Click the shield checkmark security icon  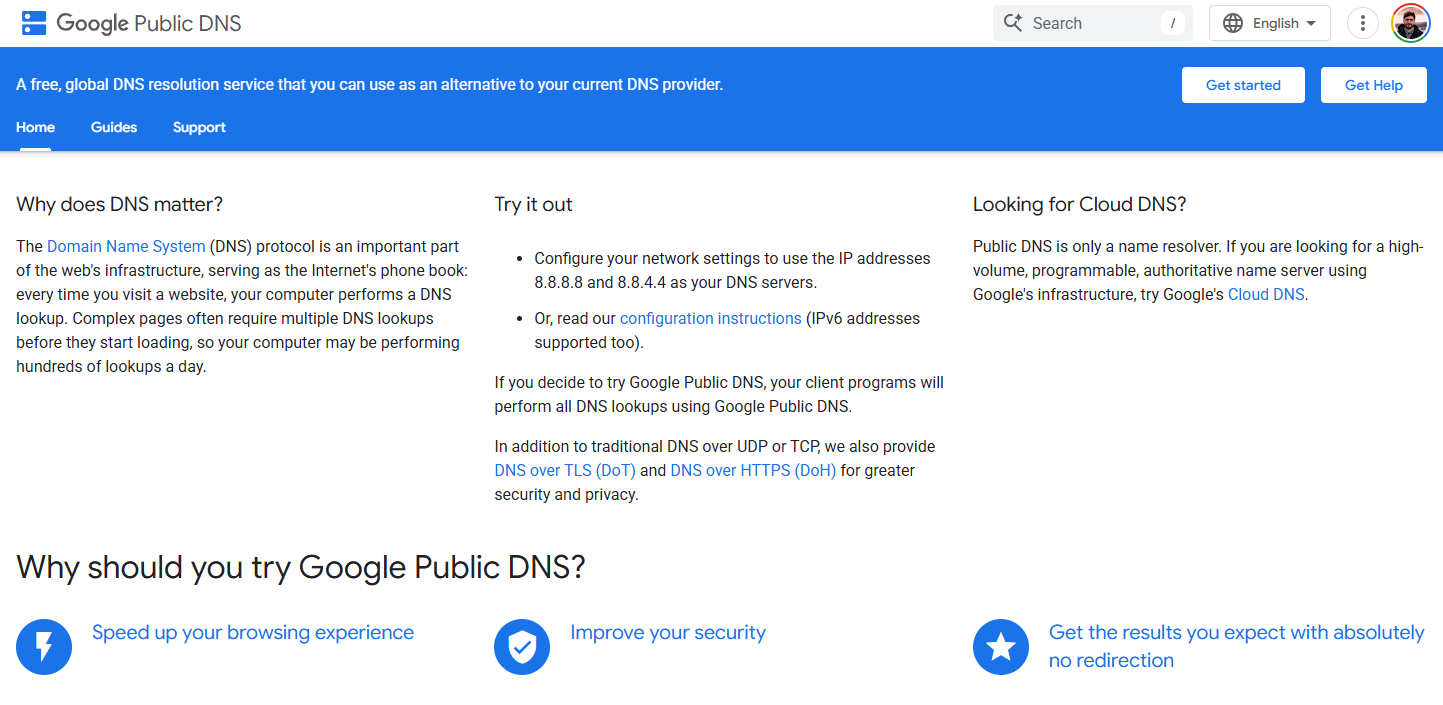pos(522,647)
